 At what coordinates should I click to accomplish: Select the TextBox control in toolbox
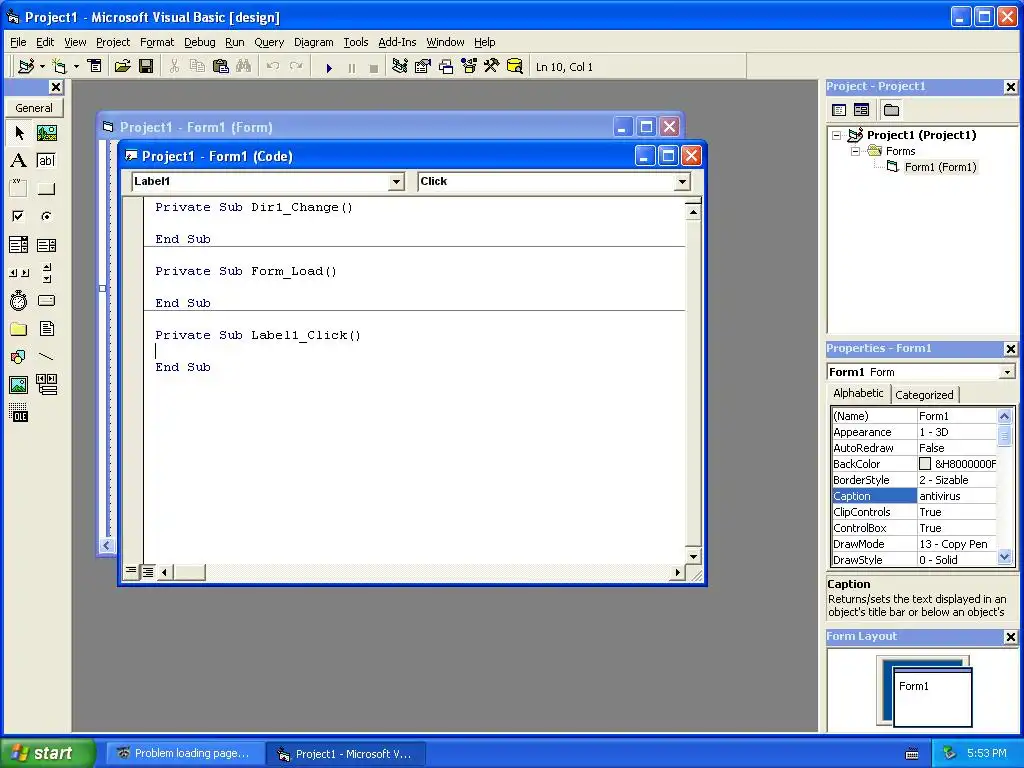(46, 161)
